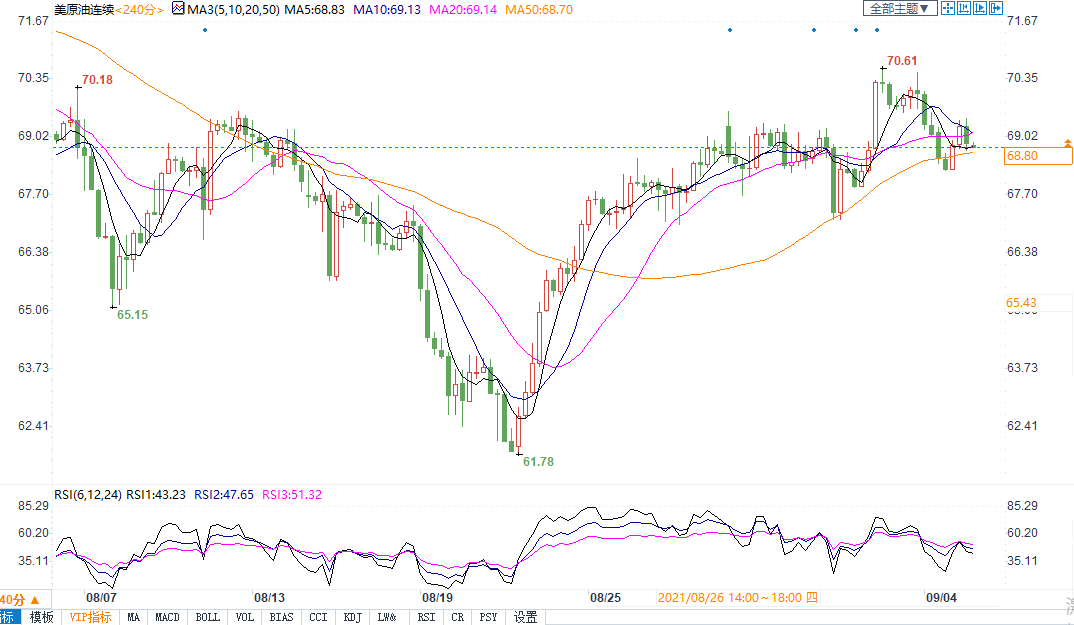Enable the KDJ indicator

click(x=352, y=617)
